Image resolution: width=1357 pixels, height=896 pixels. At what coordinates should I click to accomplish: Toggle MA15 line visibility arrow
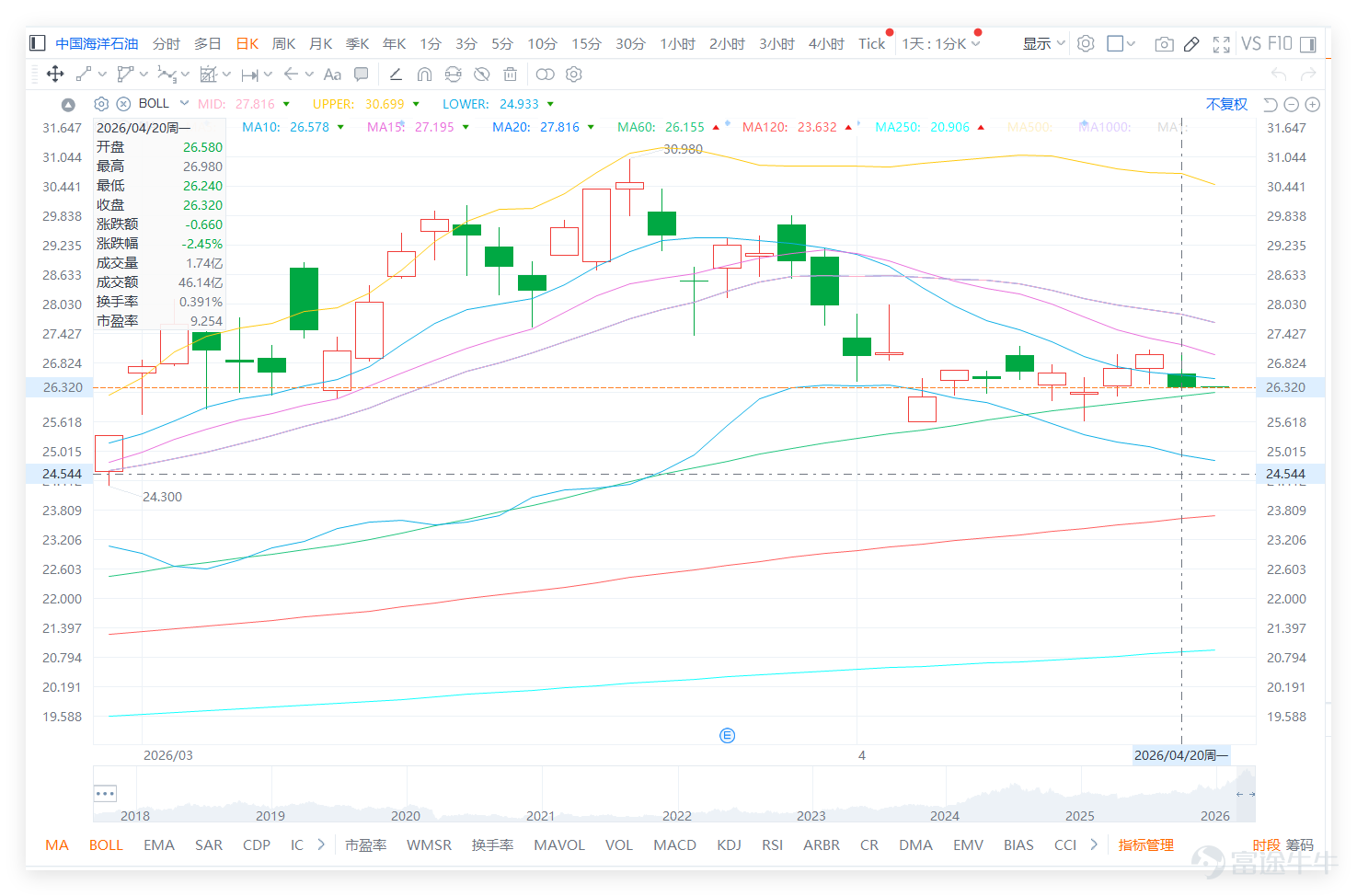(x=466, y=127)
